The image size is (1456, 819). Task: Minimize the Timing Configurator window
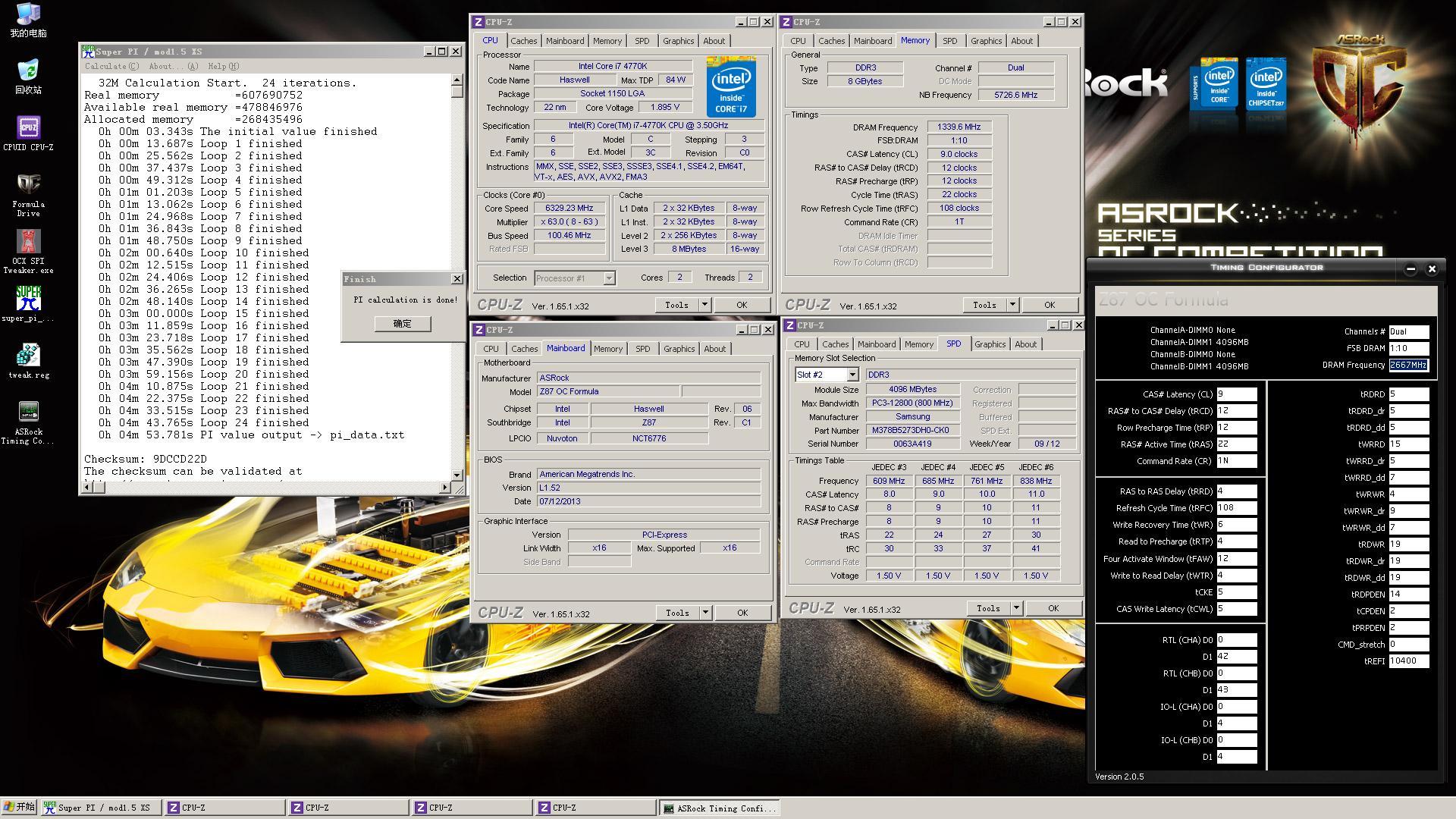(x=1410, y=268)
